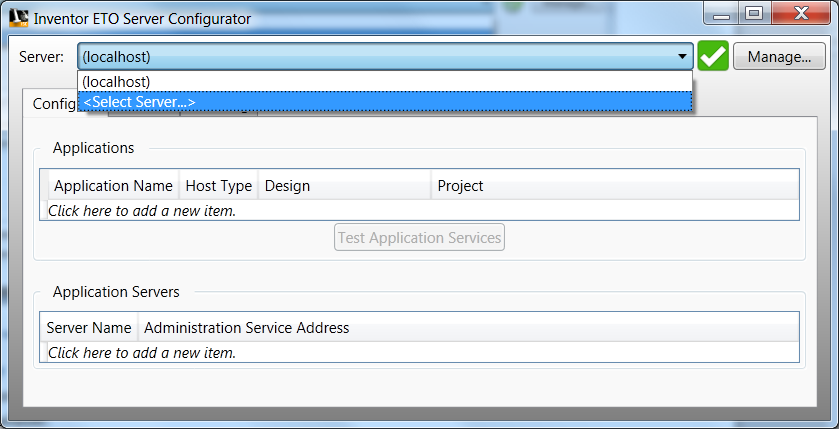Screen dimensions: 839x429
Task: Switch to the Configuration tab
Action: (52, 103)
